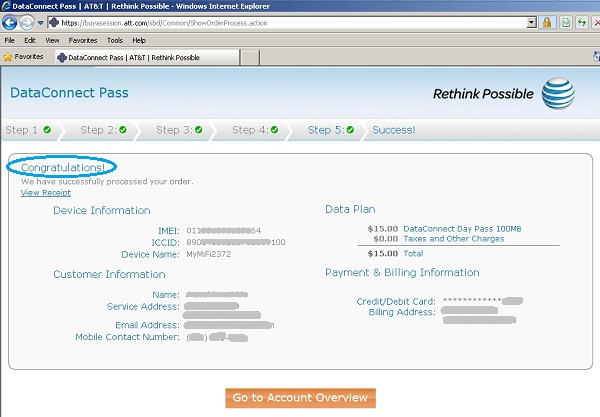The image size is (600, 417).
Task: Click Step 2 in progress bar
Action: coord(103,130)
